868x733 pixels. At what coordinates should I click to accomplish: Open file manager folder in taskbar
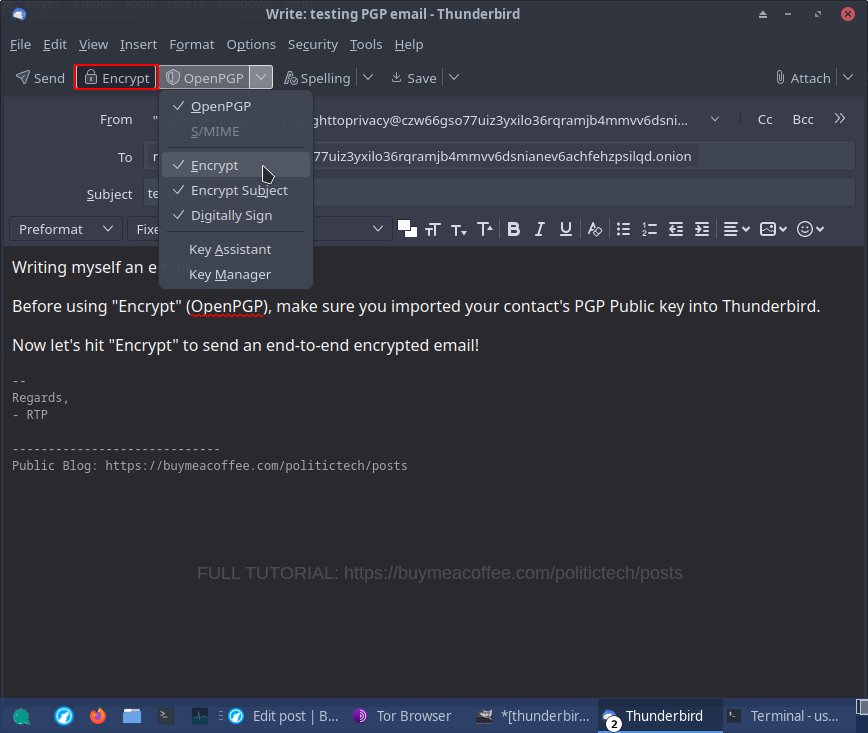point(132,716)
